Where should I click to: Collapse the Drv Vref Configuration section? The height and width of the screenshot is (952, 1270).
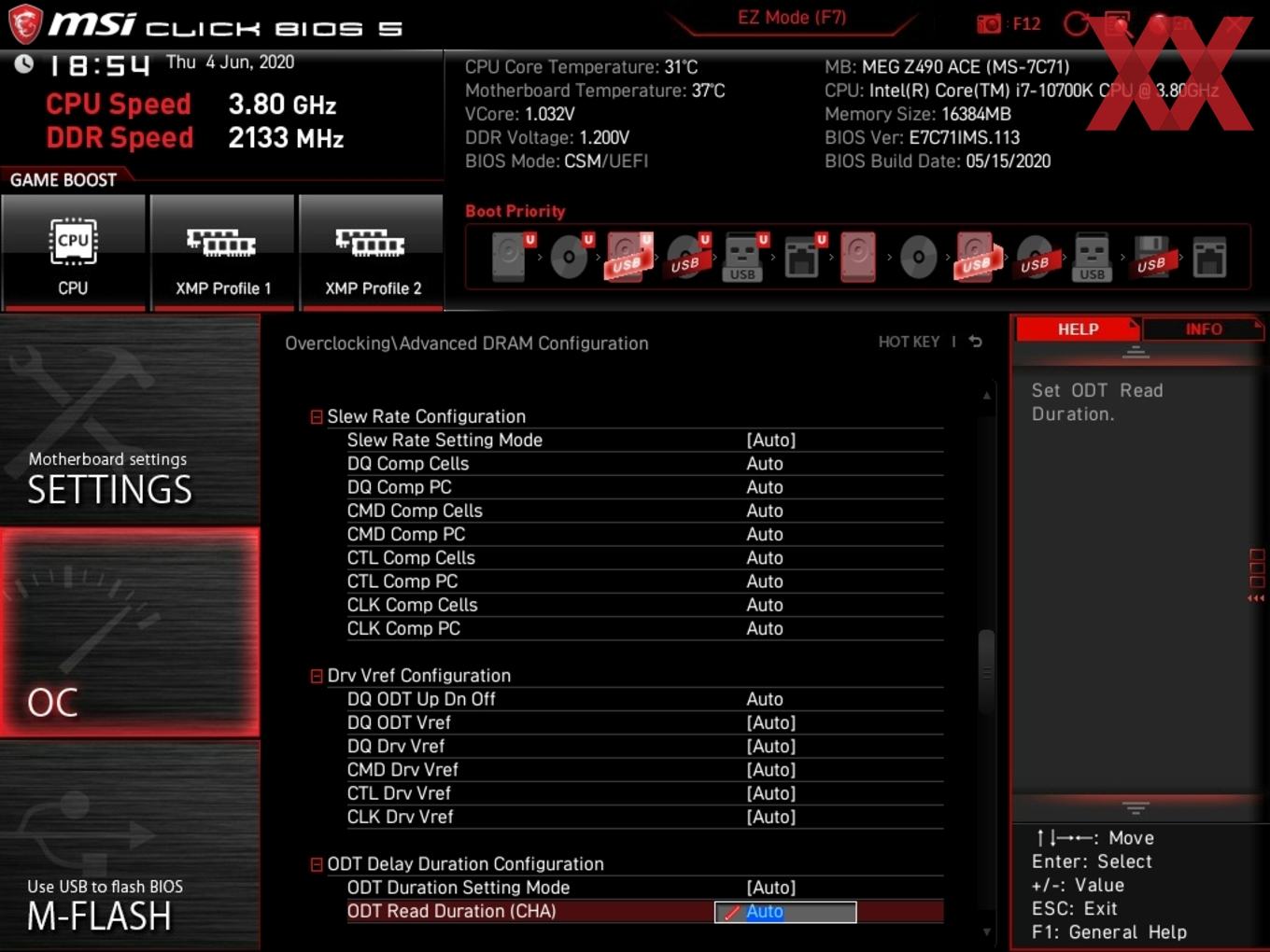tap(317, 676)
